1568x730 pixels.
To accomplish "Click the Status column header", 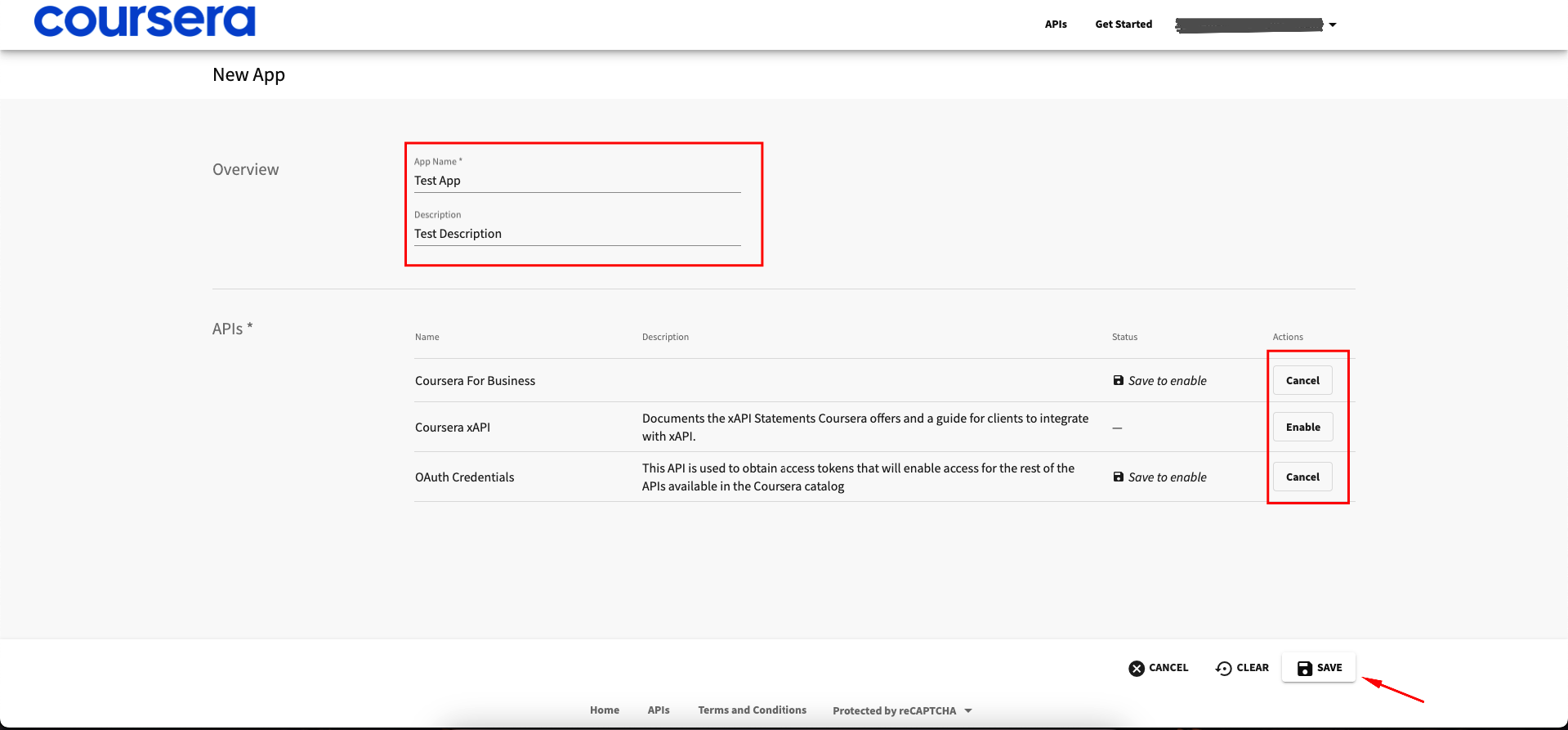I will click(1124, 337).
